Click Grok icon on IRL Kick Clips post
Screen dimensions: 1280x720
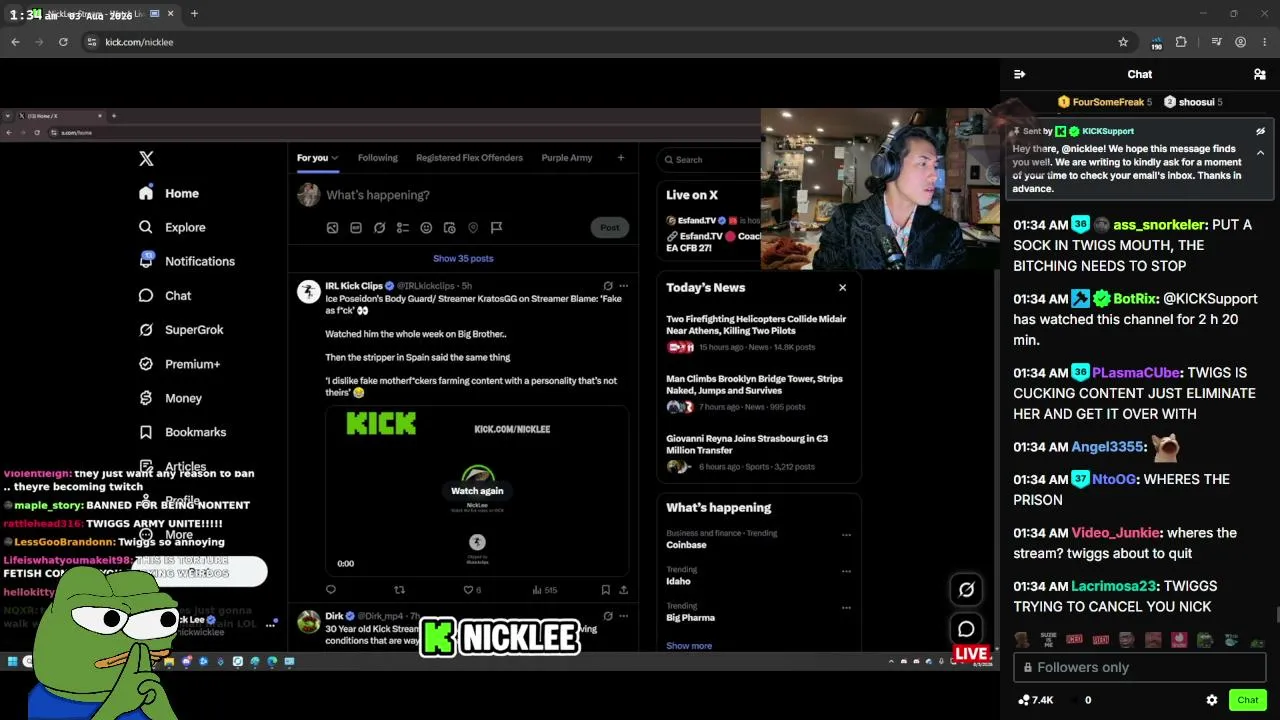coord(607,286)
